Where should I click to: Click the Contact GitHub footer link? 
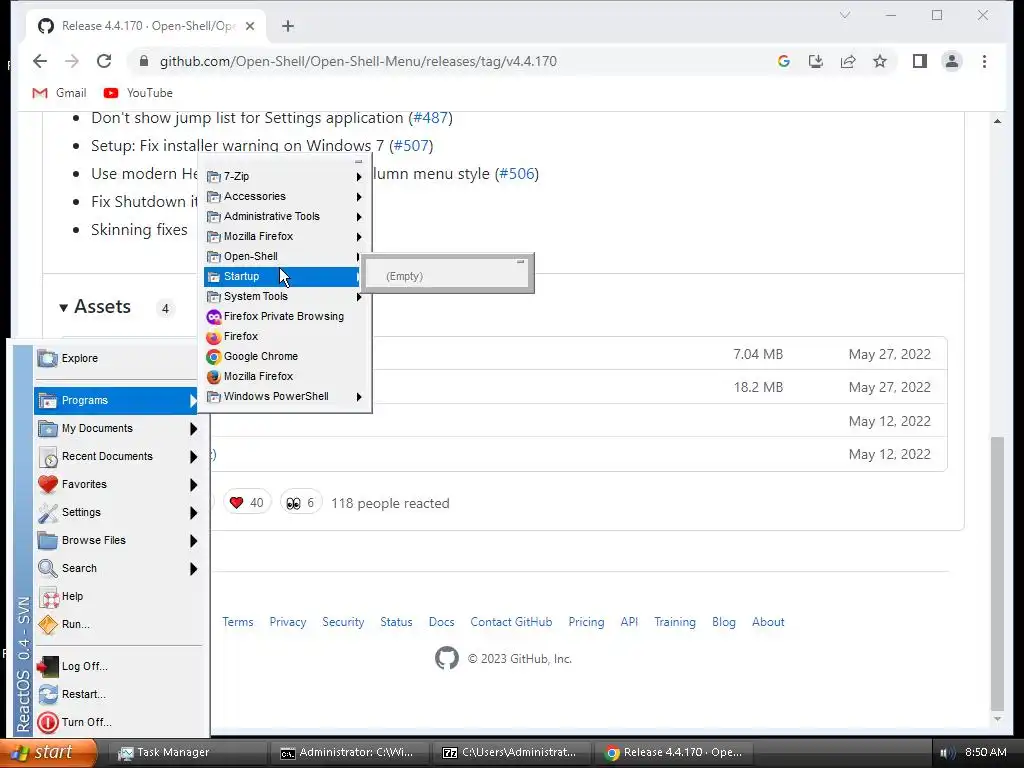click(511, 622)
